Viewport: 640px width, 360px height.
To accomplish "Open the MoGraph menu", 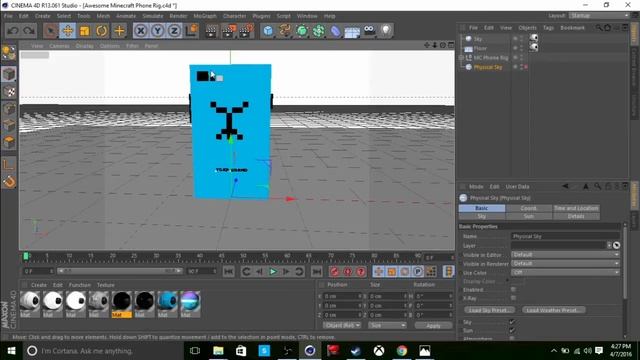I will click(x=205, y=16).
